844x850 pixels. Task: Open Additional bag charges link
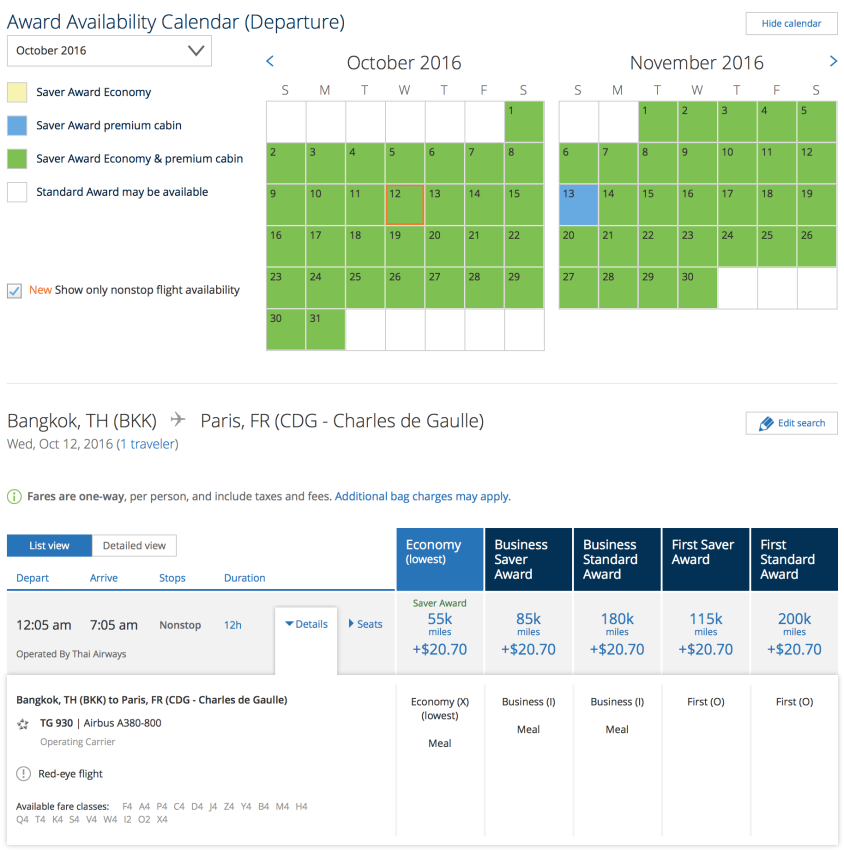point(422,496)
